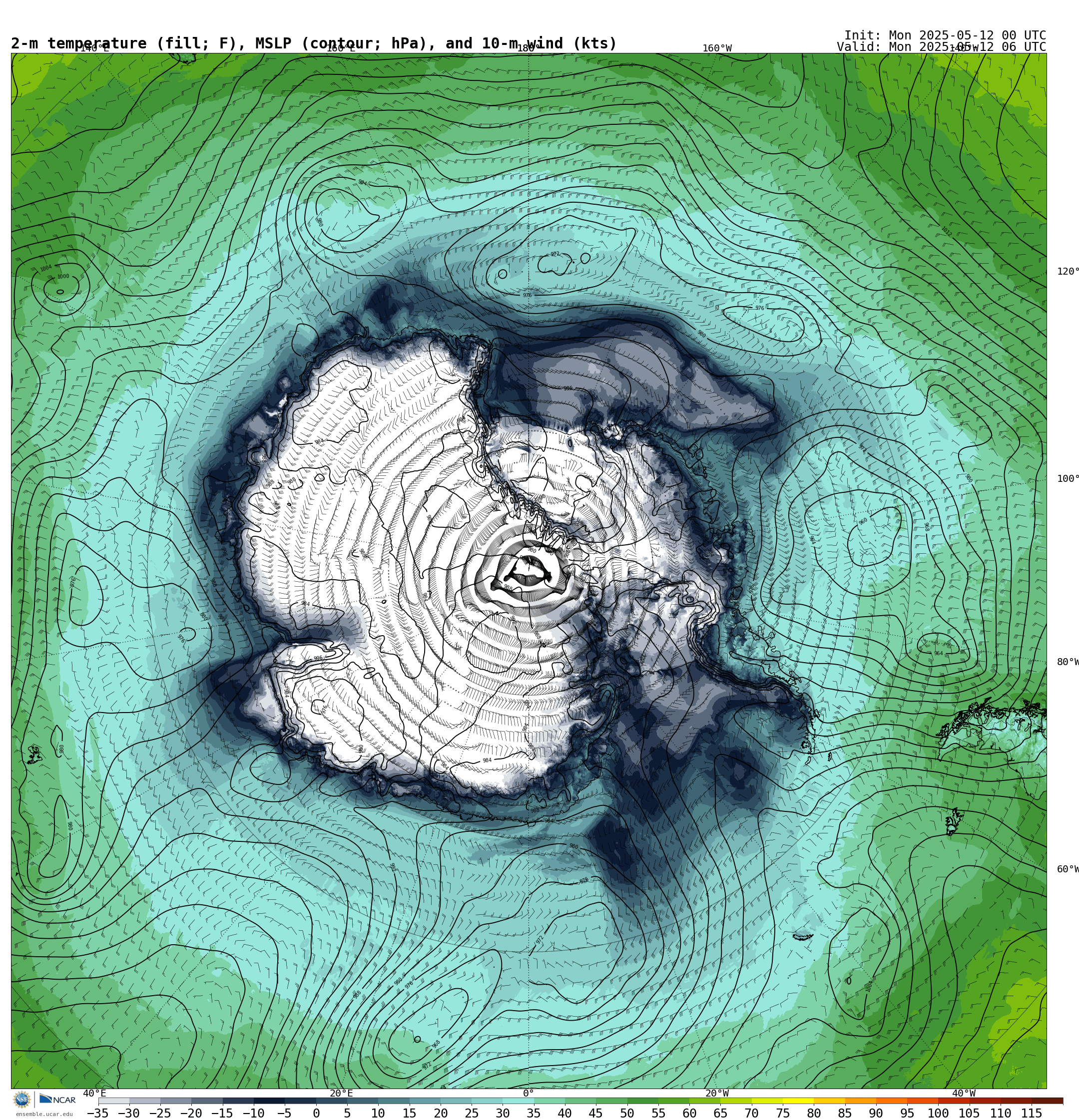Click the 60 colorbar tick label
This screenshot has width=1079, height=1120.
pyautogui.click(x=689, y=1113)
